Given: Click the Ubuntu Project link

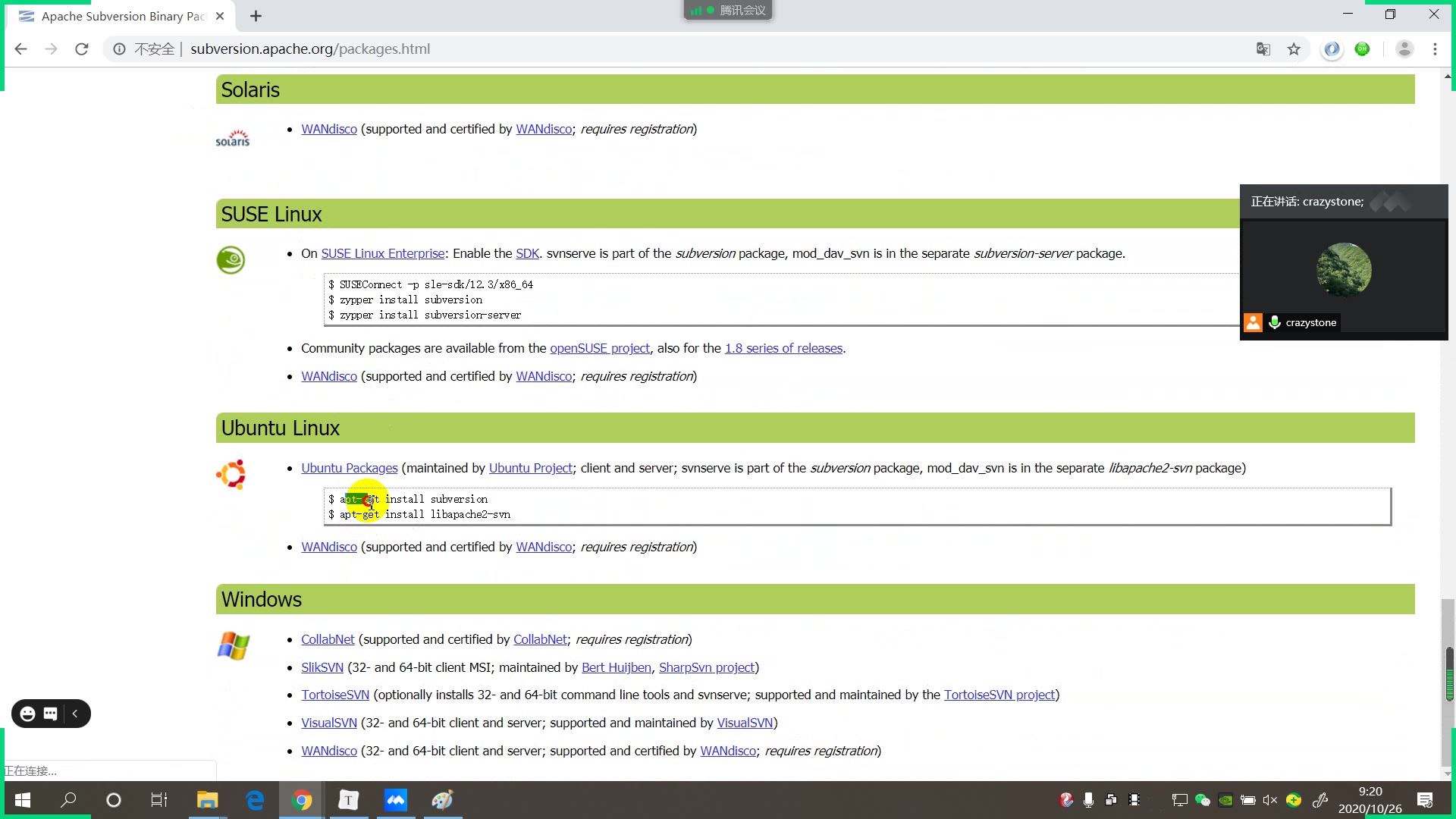Looking at the screenshot, I should (530, 468).
